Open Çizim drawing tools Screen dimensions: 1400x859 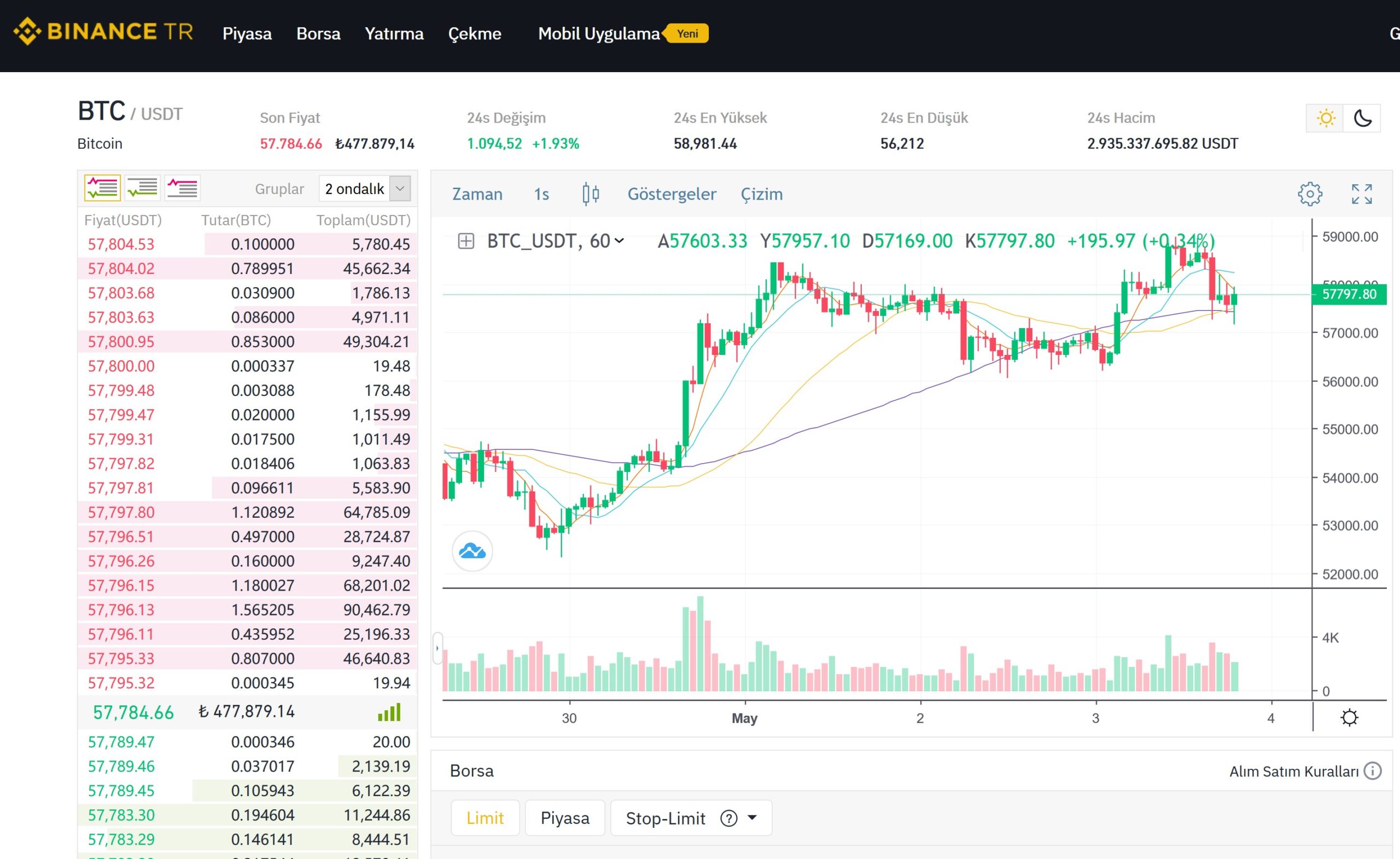point(761,194)
